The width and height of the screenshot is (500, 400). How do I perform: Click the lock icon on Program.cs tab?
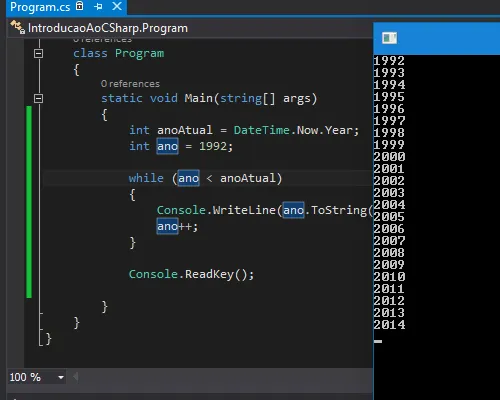(80, 6)
